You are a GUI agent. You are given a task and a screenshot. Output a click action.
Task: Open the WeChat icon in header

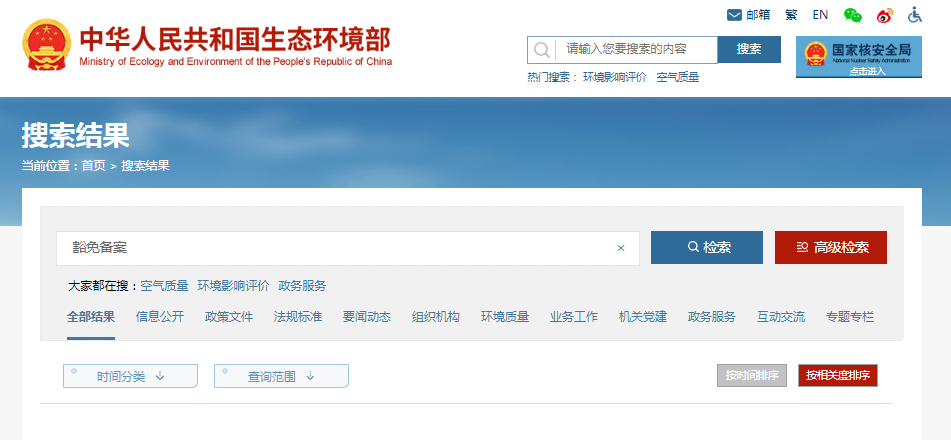click(x=852, y=15)
